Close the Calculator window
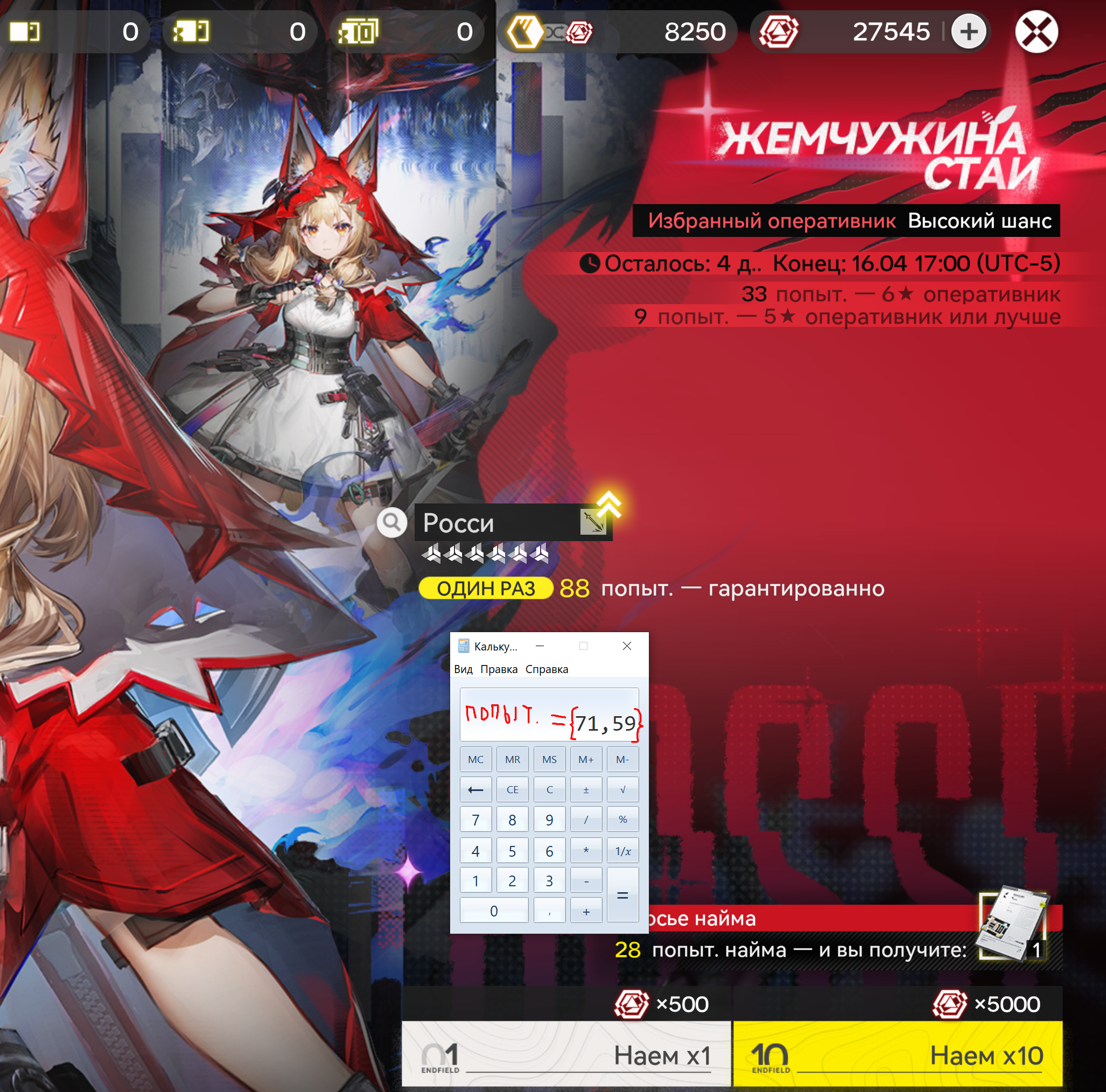 click(627, 646)
